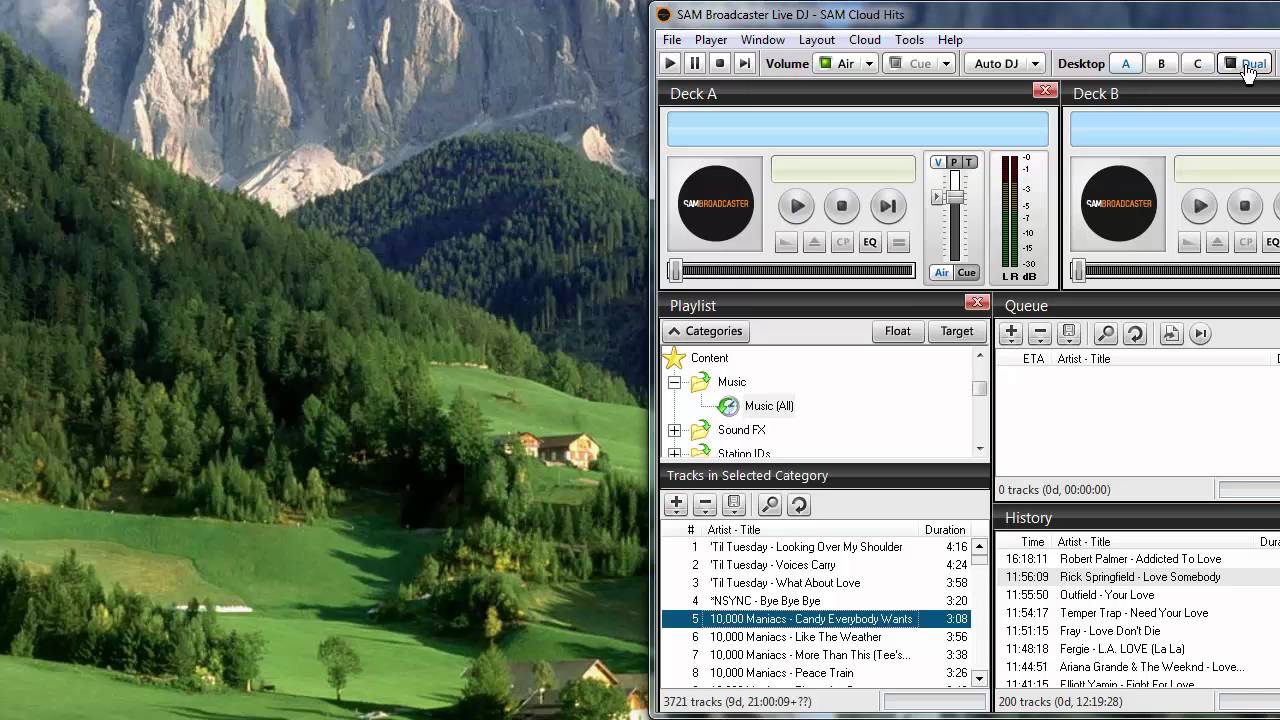Image resolution: width=1280 pixels, height=720 pixels.
Task: Pause playback from the main toolbar
Action: (695, 63)
